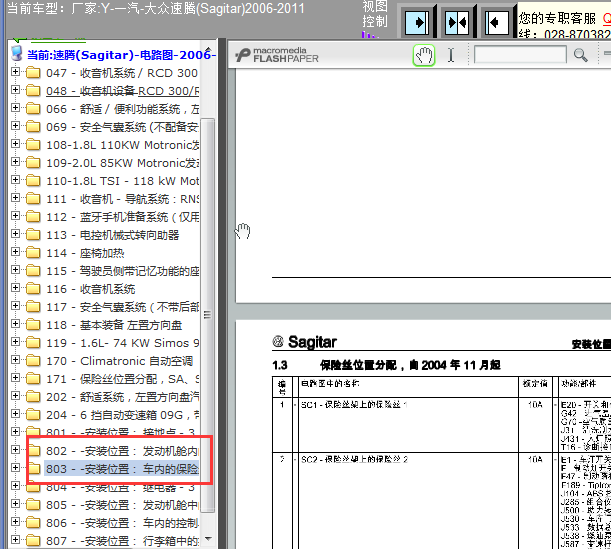The width and height of the screenshot is (611, 549).
Task: Select the FlashPaper text selection tool
Action: [451, 55]
